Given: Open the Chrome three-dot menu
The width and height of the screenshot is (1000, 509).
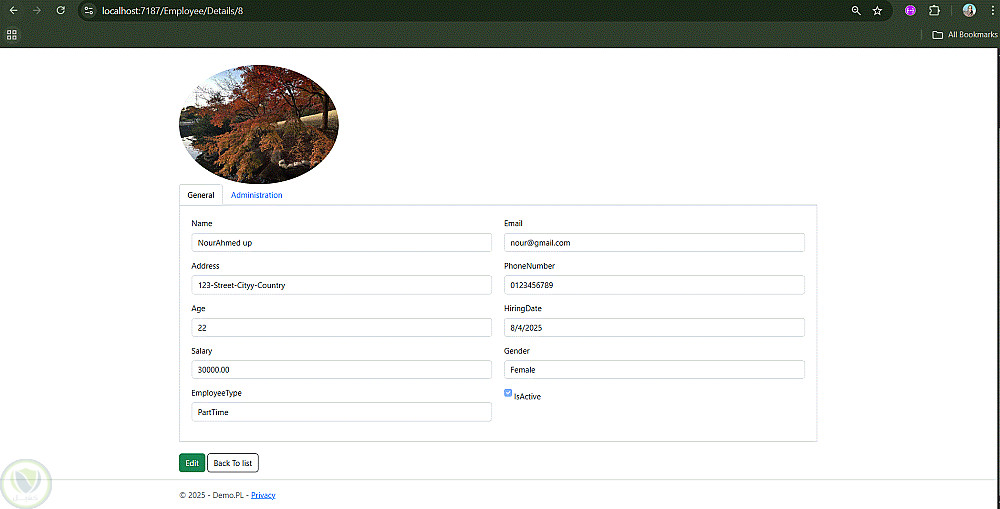Looking at the screenshot, I should point(992,11).
